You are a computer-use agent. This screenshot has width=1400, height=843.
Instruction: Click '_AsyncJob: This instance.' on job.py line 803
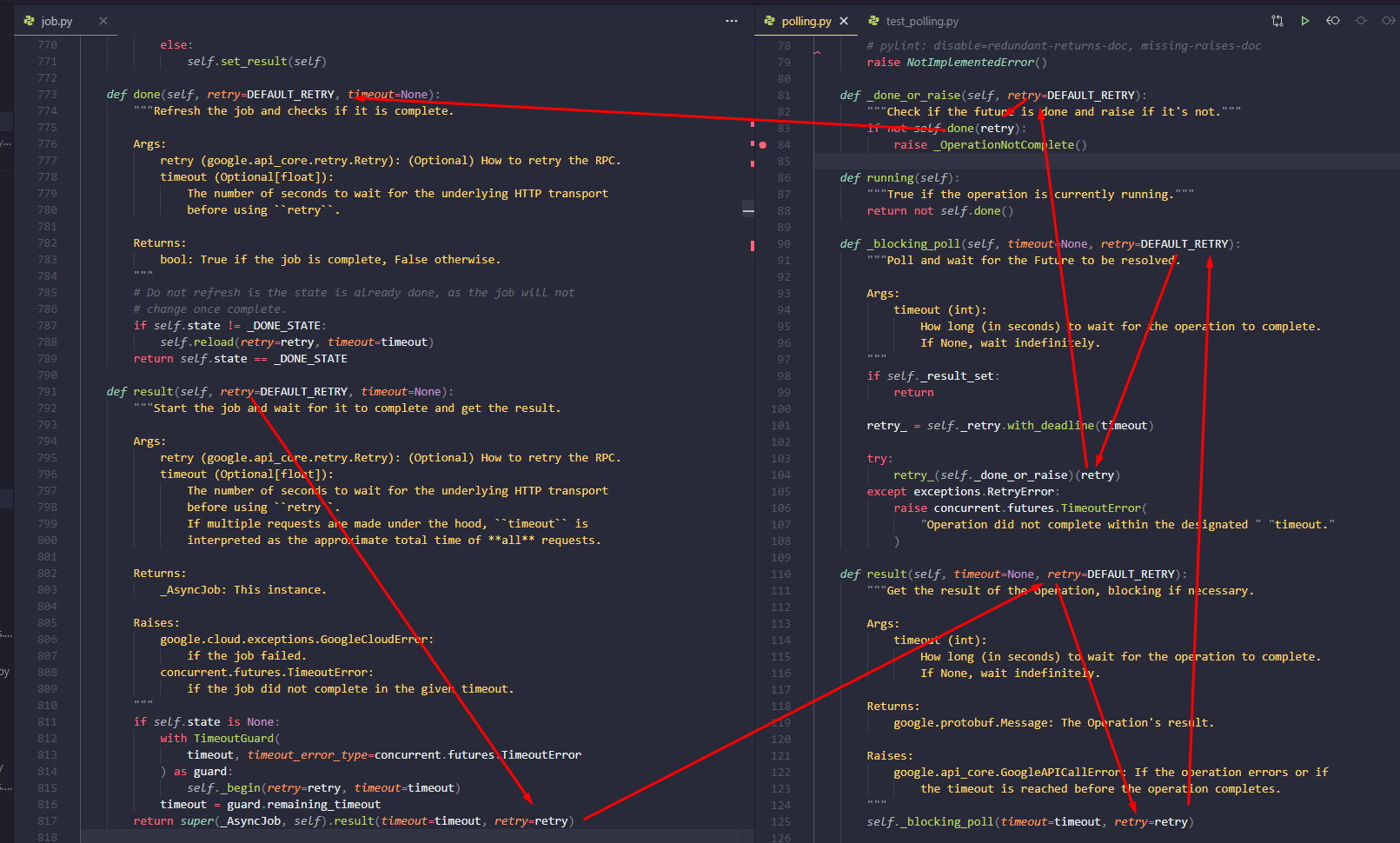[243, 590]
